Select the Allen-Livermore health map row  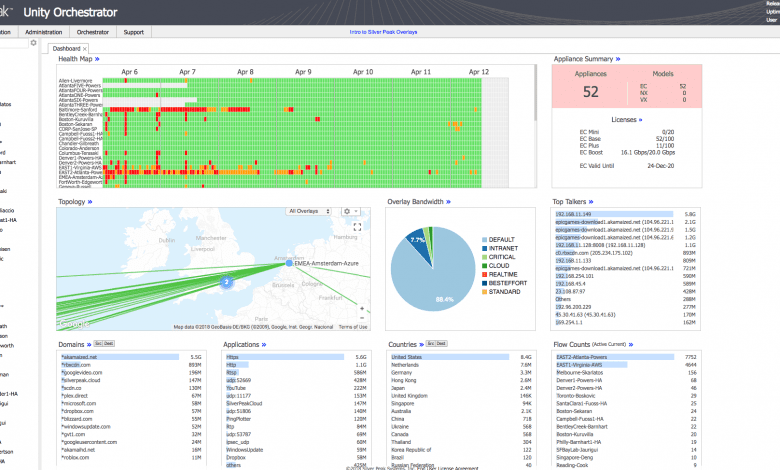coord(283,81)
